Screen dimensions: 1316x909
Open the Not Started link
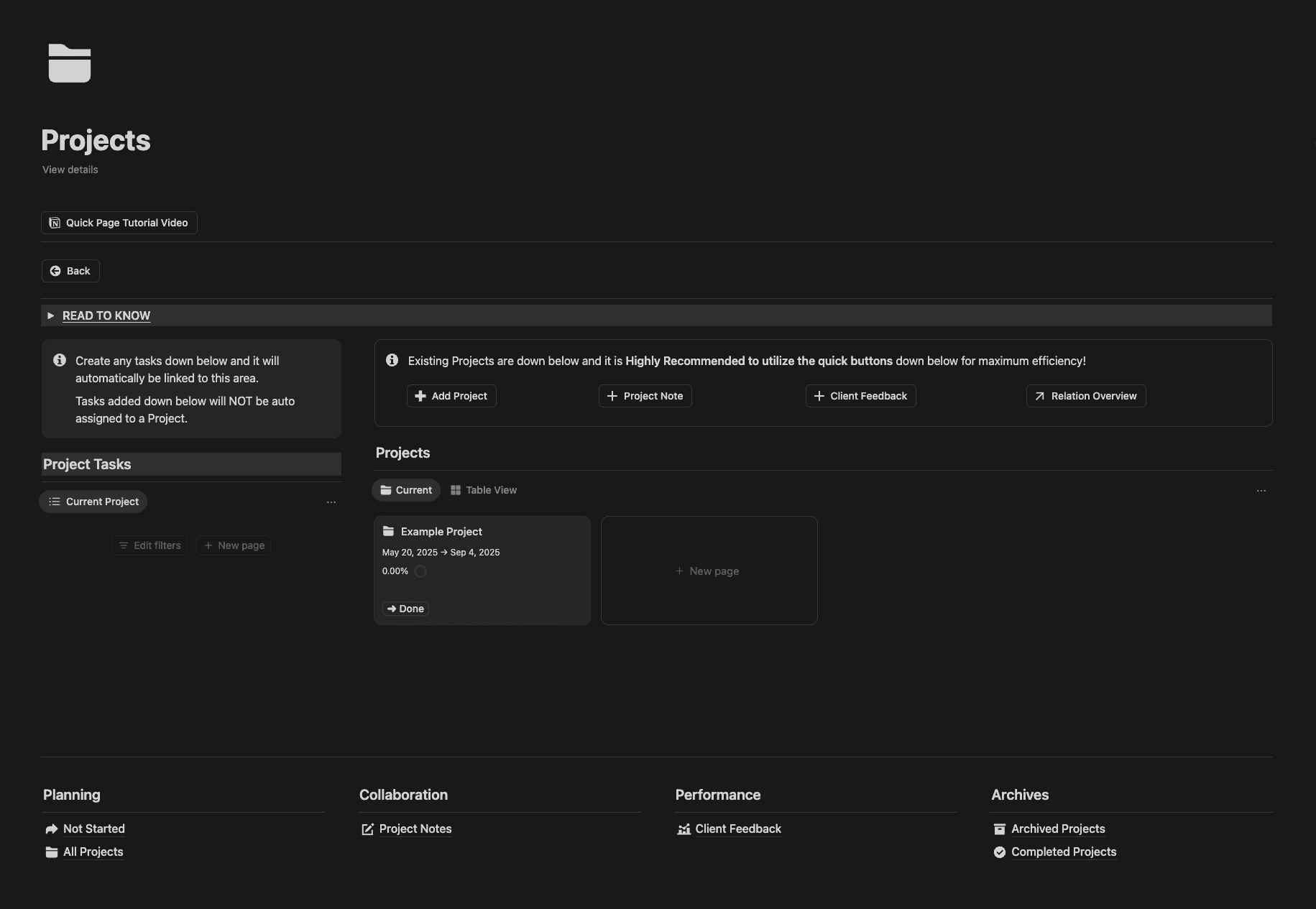tap(94, 829)
